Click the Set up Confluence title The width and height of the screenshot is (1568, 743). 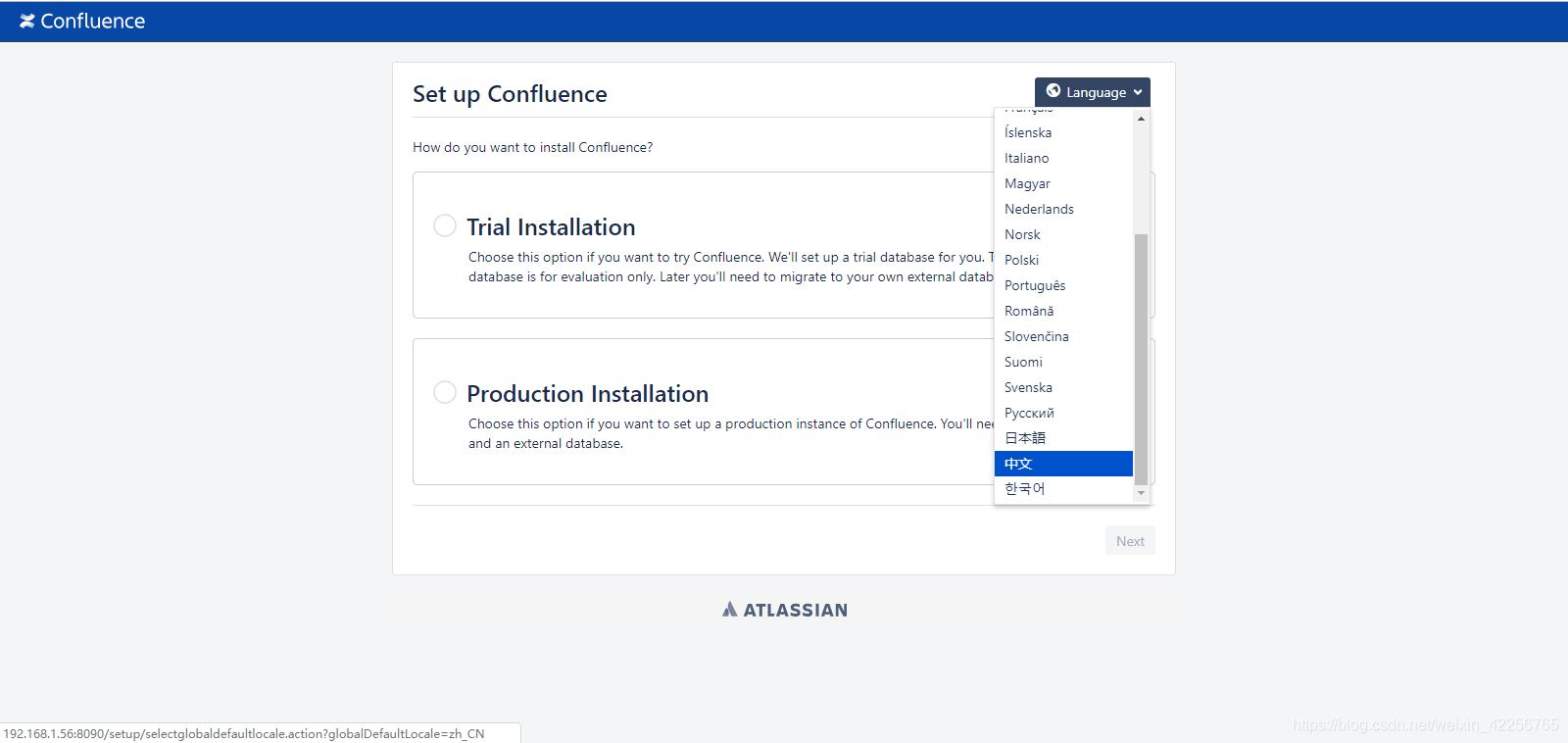coord(510,94)
